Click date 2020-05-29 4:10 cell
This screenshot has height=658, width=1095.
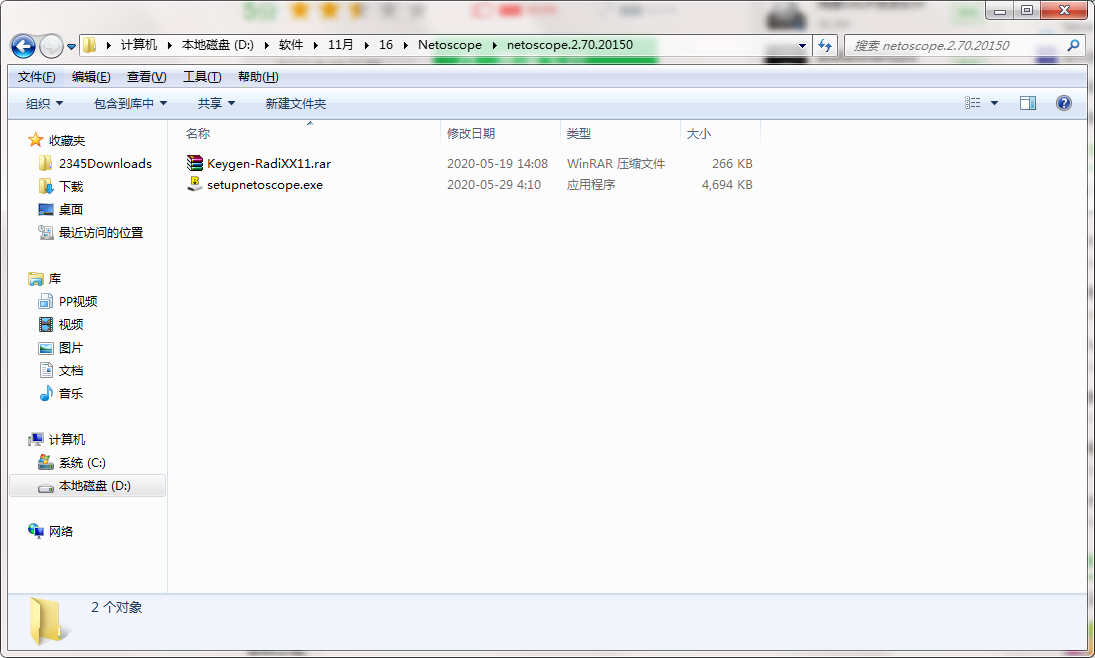(494, 184)
